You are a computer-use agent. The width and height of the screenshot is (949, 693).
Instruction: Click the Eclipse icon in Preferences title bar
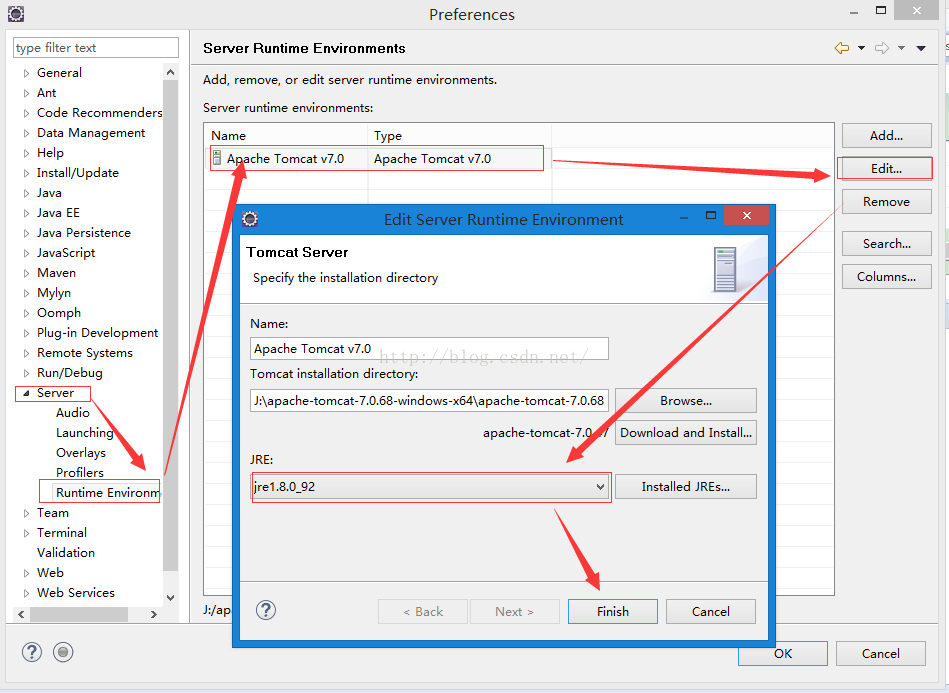(16, 13)
